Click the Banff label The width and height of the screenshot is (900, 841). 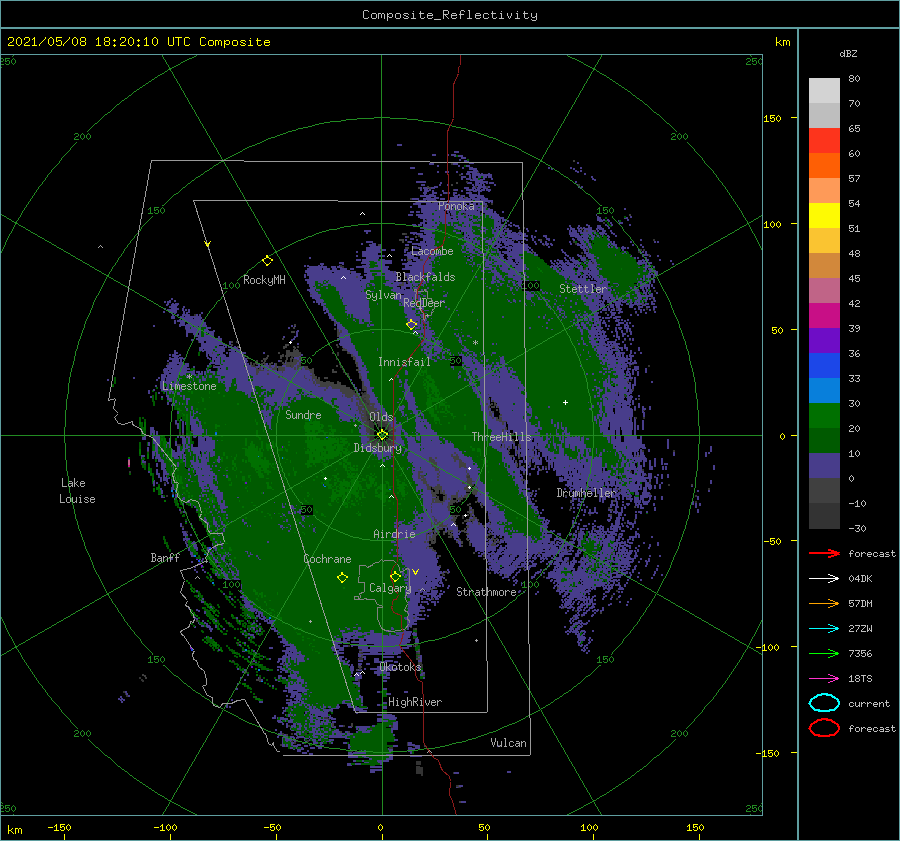coord(165,558)
